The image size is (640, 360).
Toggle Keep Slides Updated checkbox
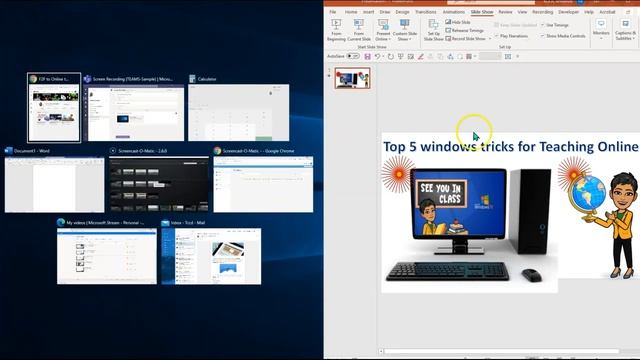(x=496, y=25)
